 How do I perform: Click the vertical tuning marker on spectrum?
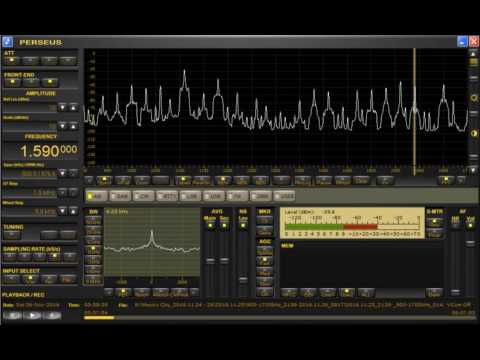coord(415,112)
